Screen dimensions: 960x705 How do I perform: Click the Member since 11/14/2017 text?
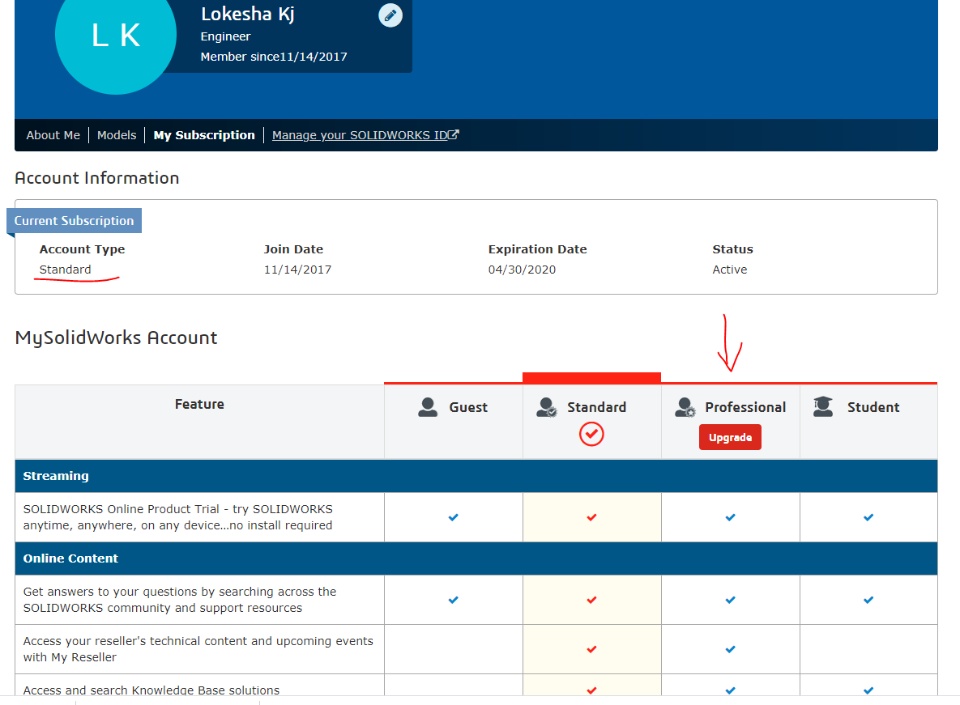[274, 57]
